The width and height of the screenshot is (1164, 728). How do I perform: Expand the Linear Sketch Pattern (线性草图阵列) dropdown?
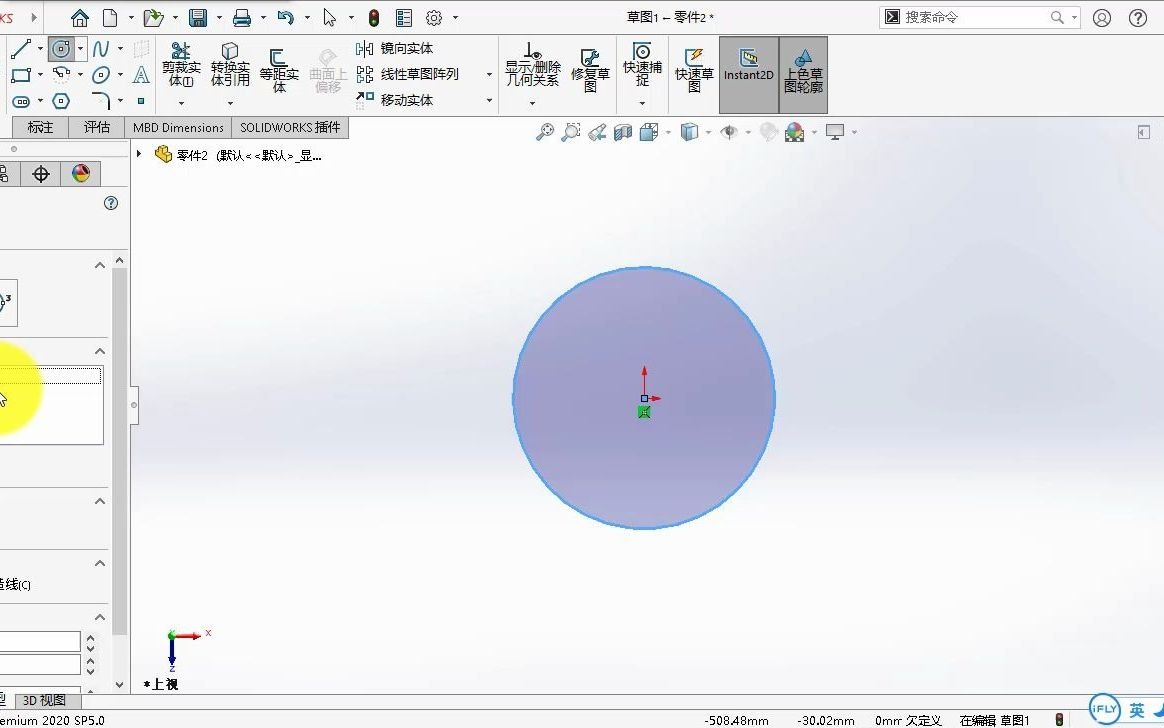pos(488,75)
